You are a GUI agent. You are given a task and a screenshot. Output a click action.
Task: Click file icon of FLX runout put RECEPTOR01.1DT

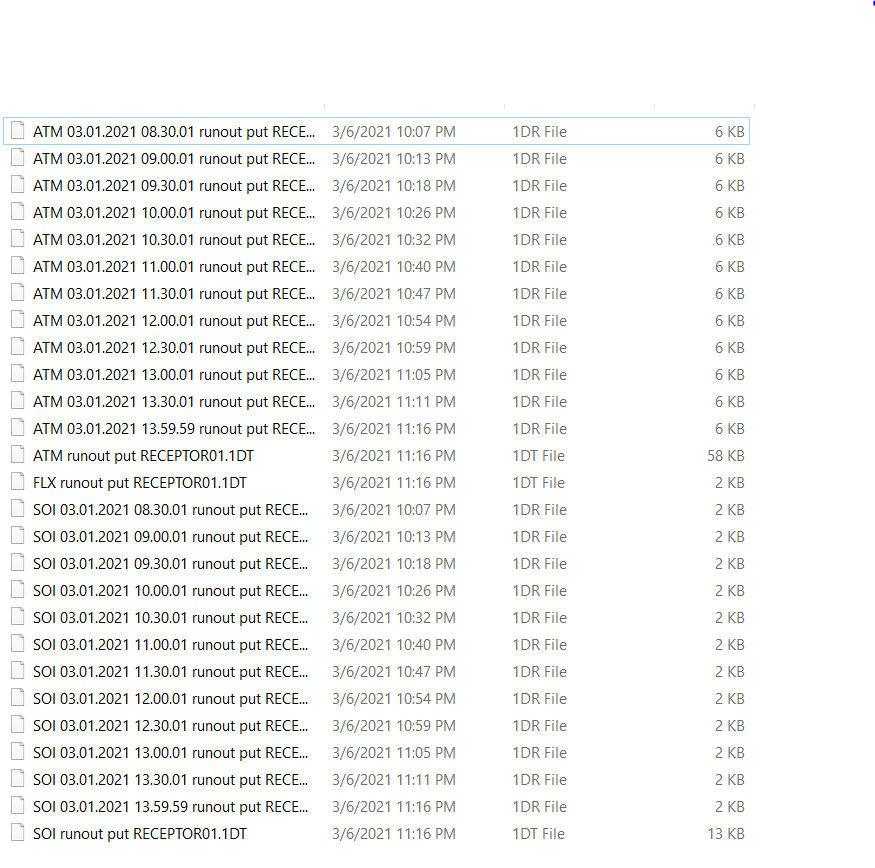click(18, 482)
